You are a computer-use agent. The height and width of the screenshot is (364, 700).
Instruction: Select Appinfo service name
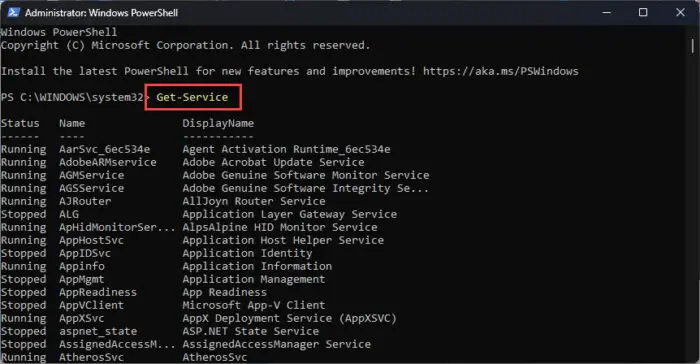[x=82, y=266]
